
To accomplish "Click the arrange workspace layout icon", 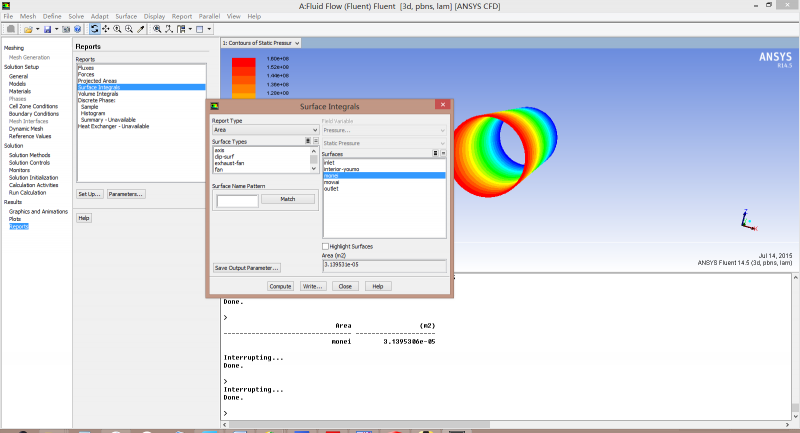I will point(181,30).
